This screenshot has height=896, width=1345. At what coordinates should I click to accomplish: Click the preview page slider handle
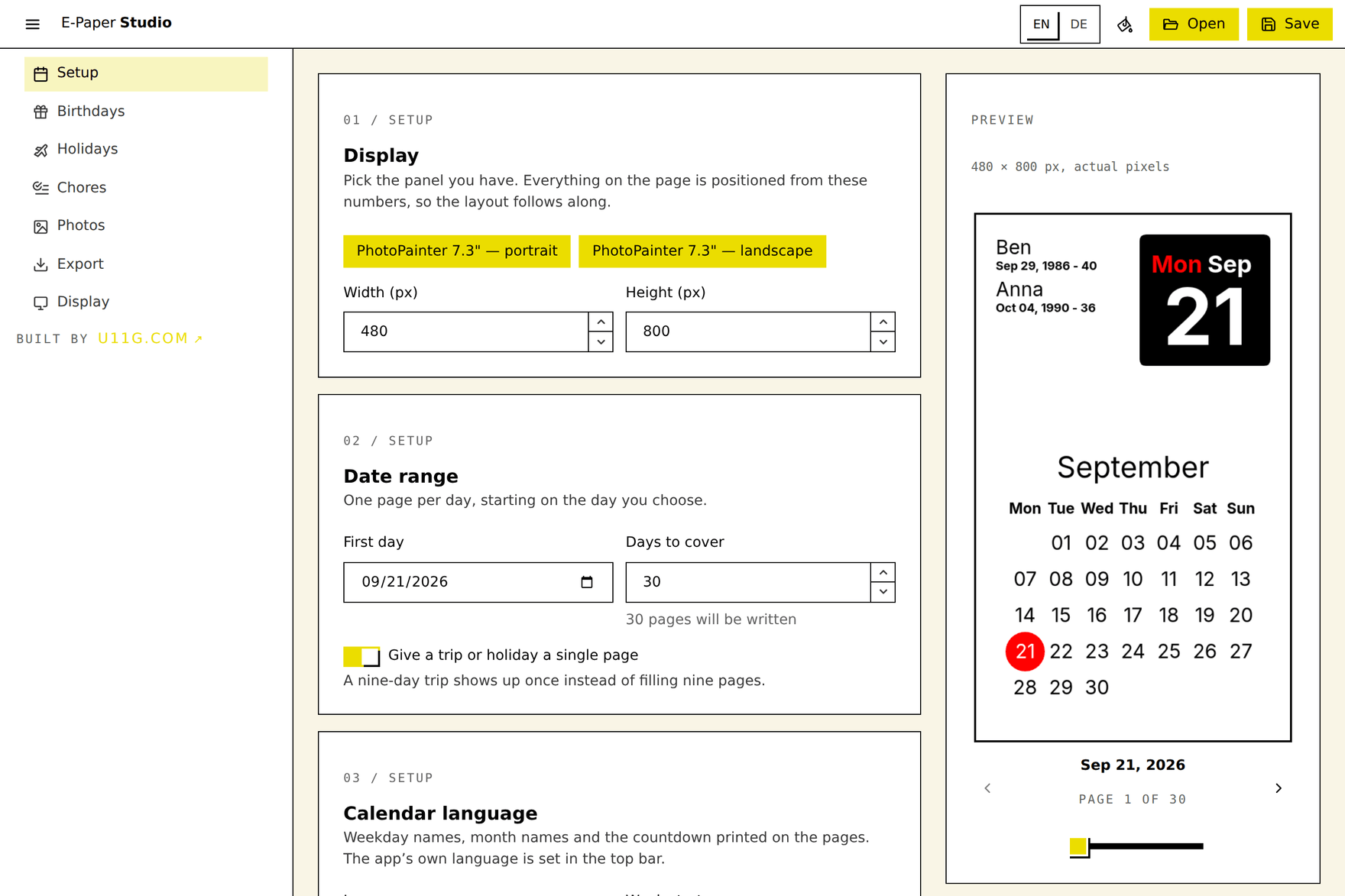[x=1078, y=846]
